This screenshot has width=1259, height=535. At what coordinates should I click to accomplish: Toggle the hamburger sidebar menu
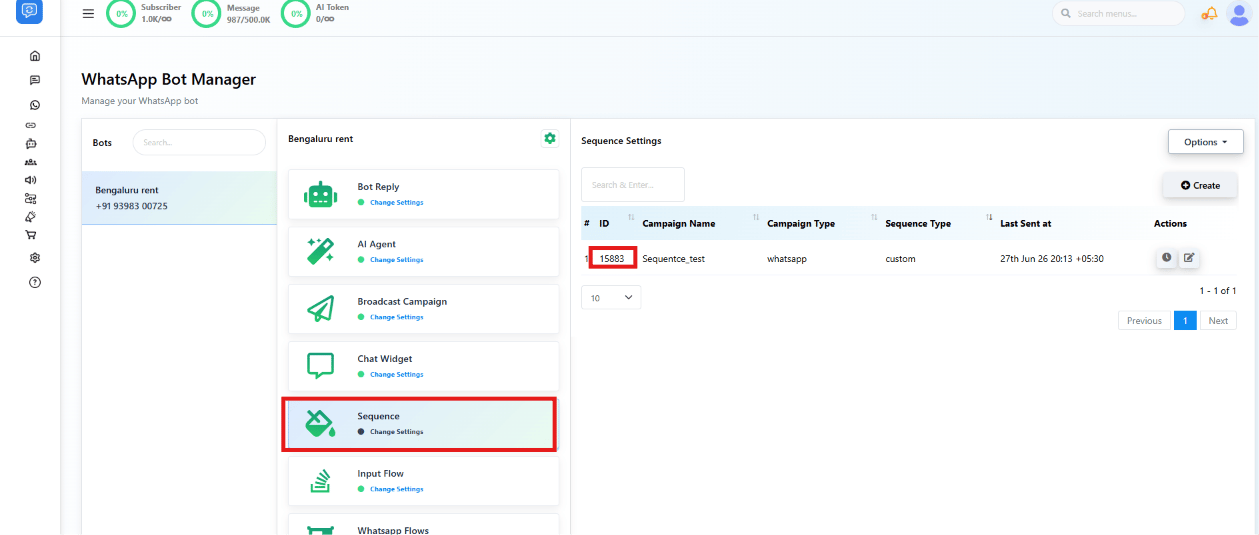(88, 13)
